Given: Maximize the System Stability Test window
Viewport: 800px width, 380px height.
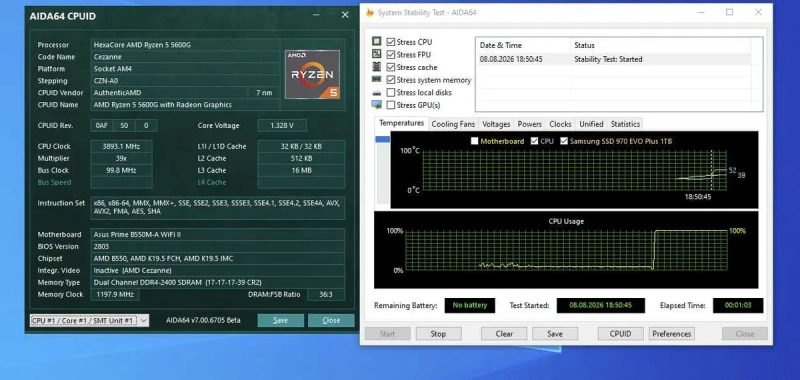Looking at the screenshot, I should tap(730, 12).
